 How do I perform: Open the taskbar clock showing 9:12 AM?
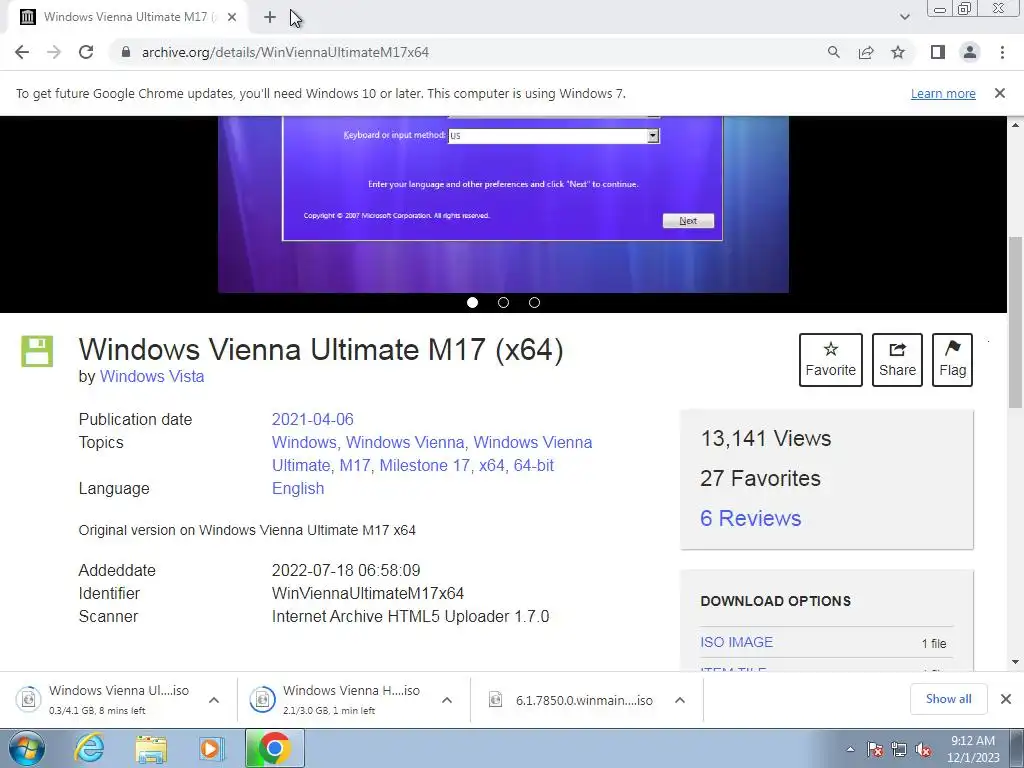pyautogui.click(x=973, y=749)
